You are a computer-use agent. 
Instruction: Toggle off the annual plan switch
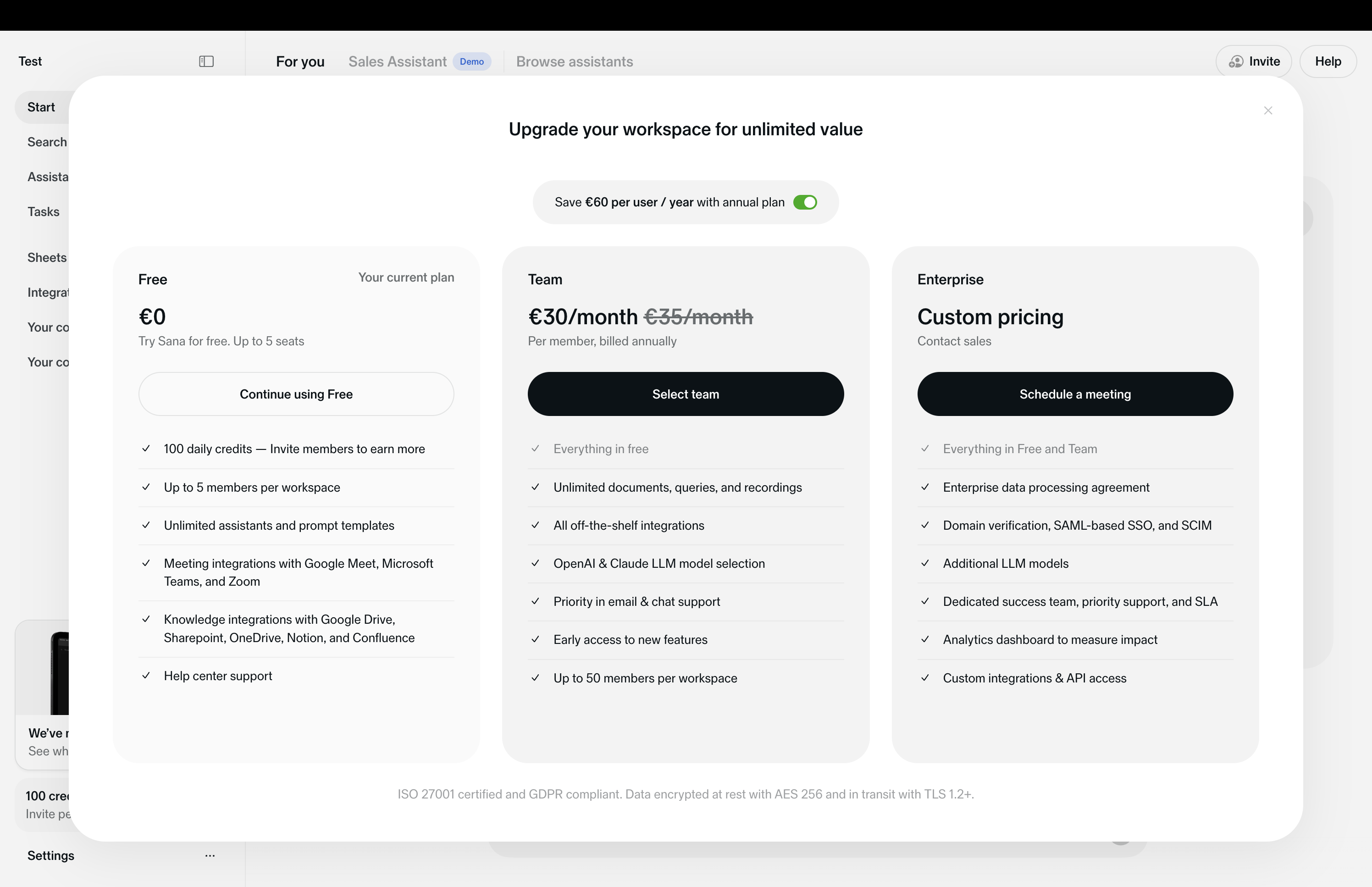[805, 203]
